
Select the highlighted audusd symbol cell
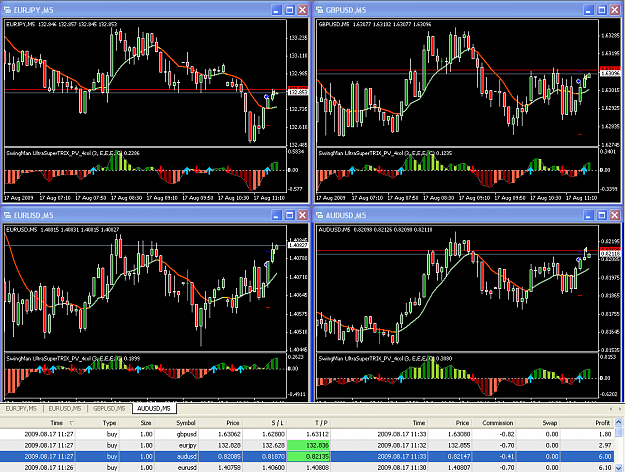(187, 456)
